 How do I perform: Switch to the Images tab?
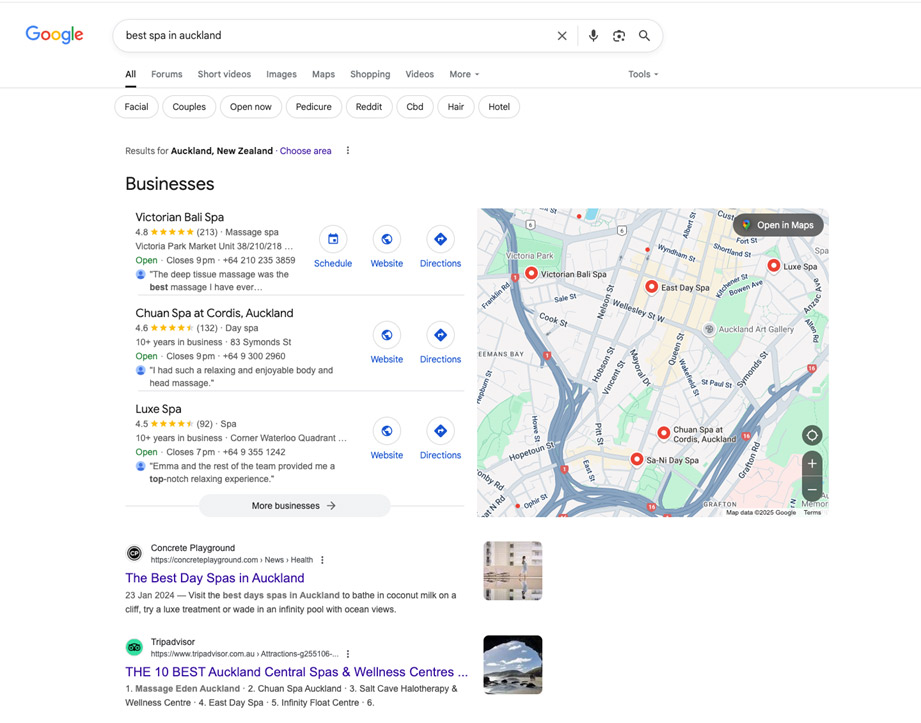click(x=281, y=74)
